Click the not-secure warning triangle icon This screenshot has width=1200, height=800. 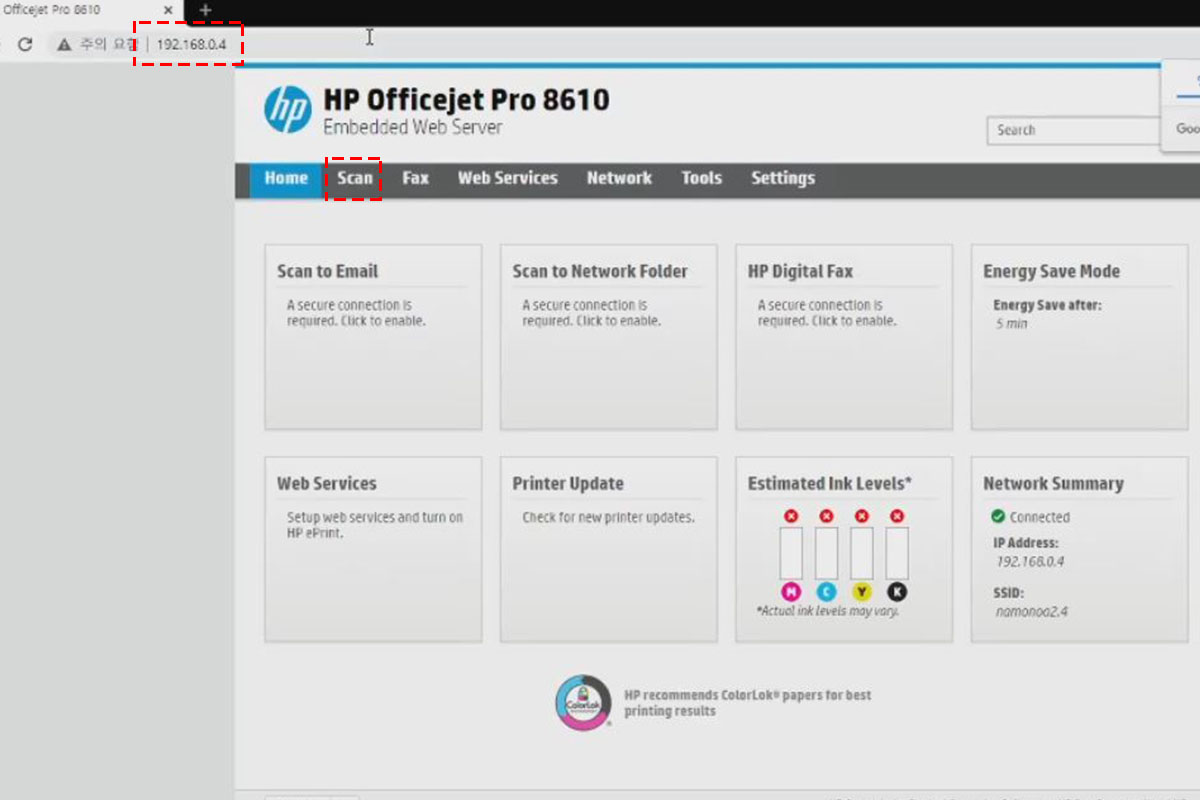click(x=65, y=44)
